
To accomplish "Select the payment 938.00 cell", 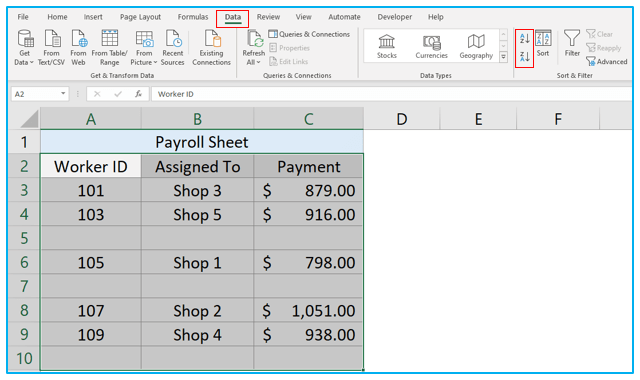I will [309, 335].
